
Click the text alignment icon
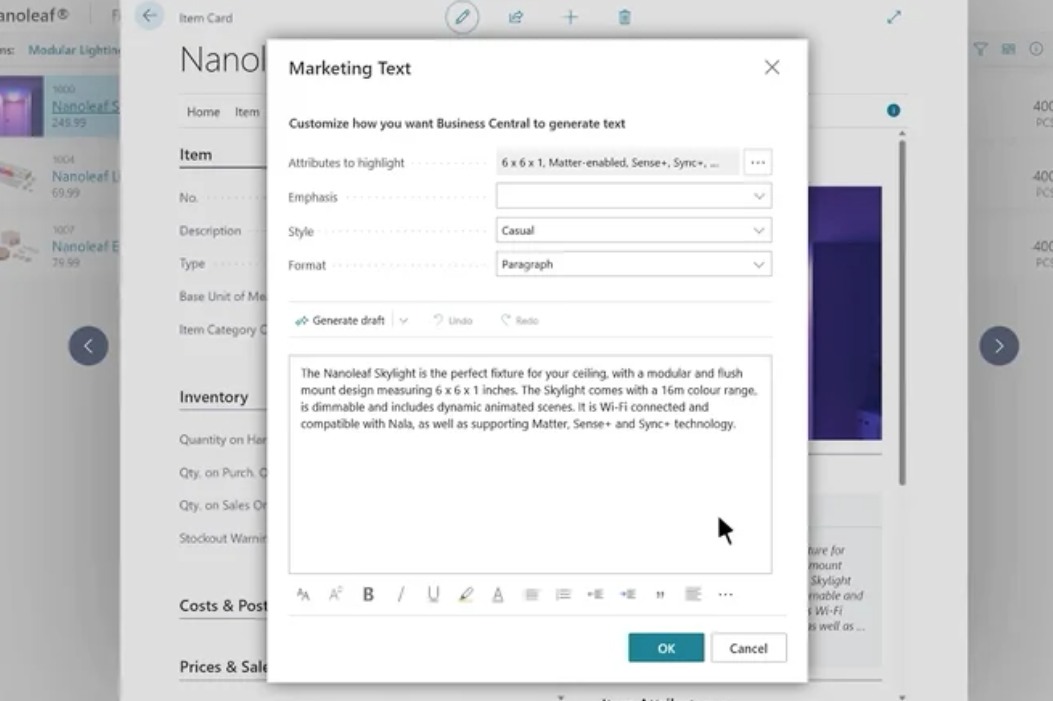tap(692, 594)
